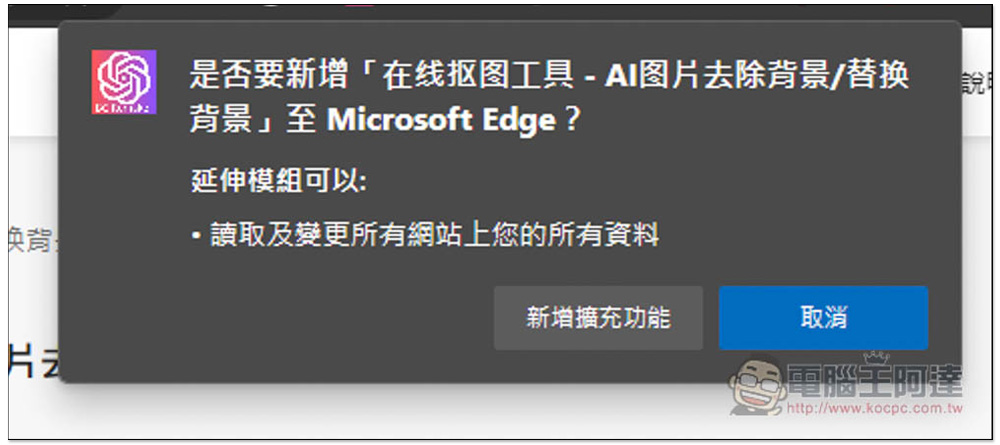Click the bullet point before 讀取及變更

pyautogui.click(x=196, y=237)
